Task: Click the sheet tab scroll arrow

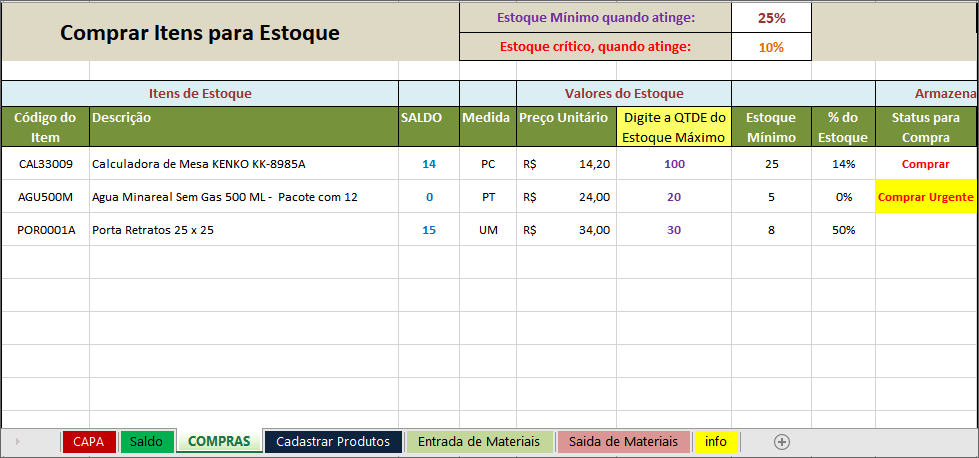Action: (17, 442)
